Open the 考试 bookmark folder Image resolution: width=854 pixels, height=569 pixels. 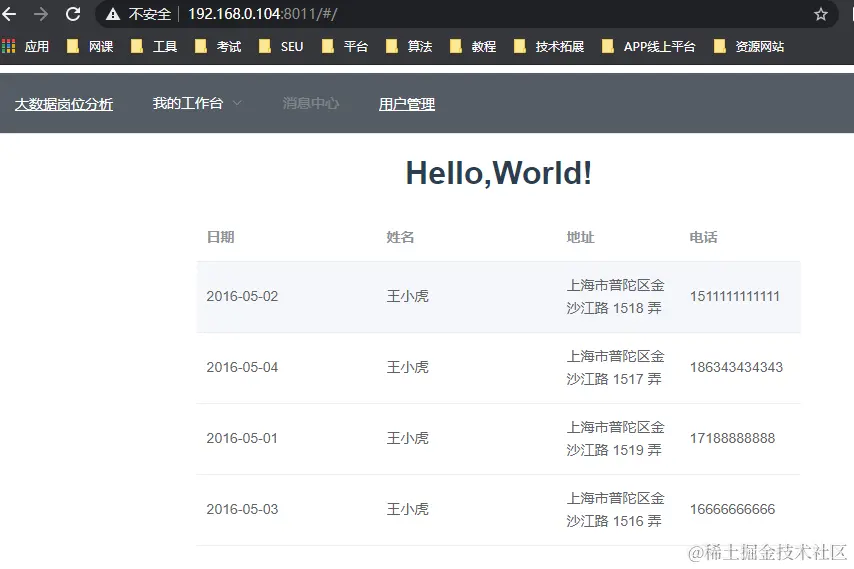(218, 47)
